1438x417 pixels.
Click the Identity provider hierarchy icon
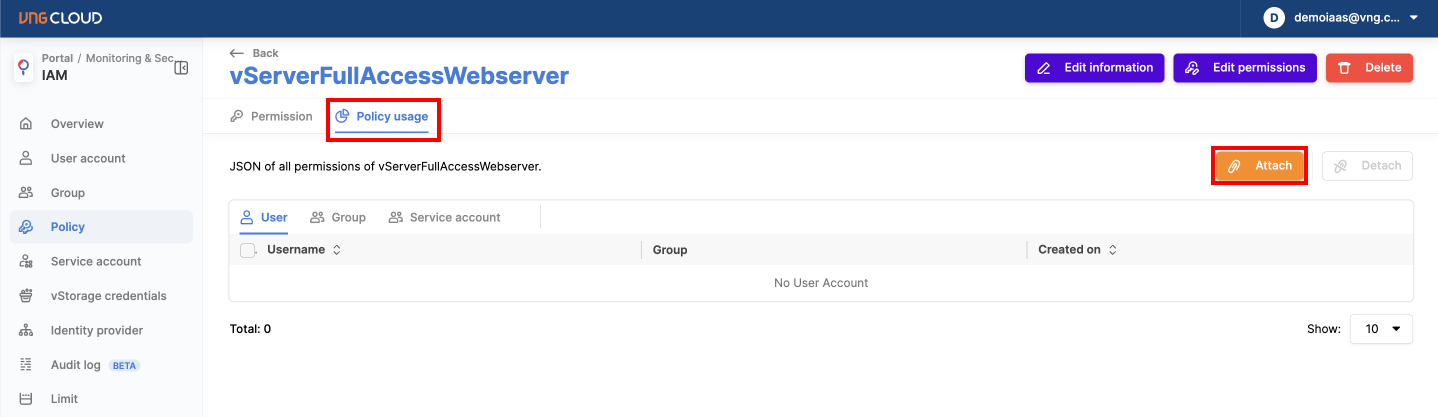pyautogui.click(x=26, y=330)
